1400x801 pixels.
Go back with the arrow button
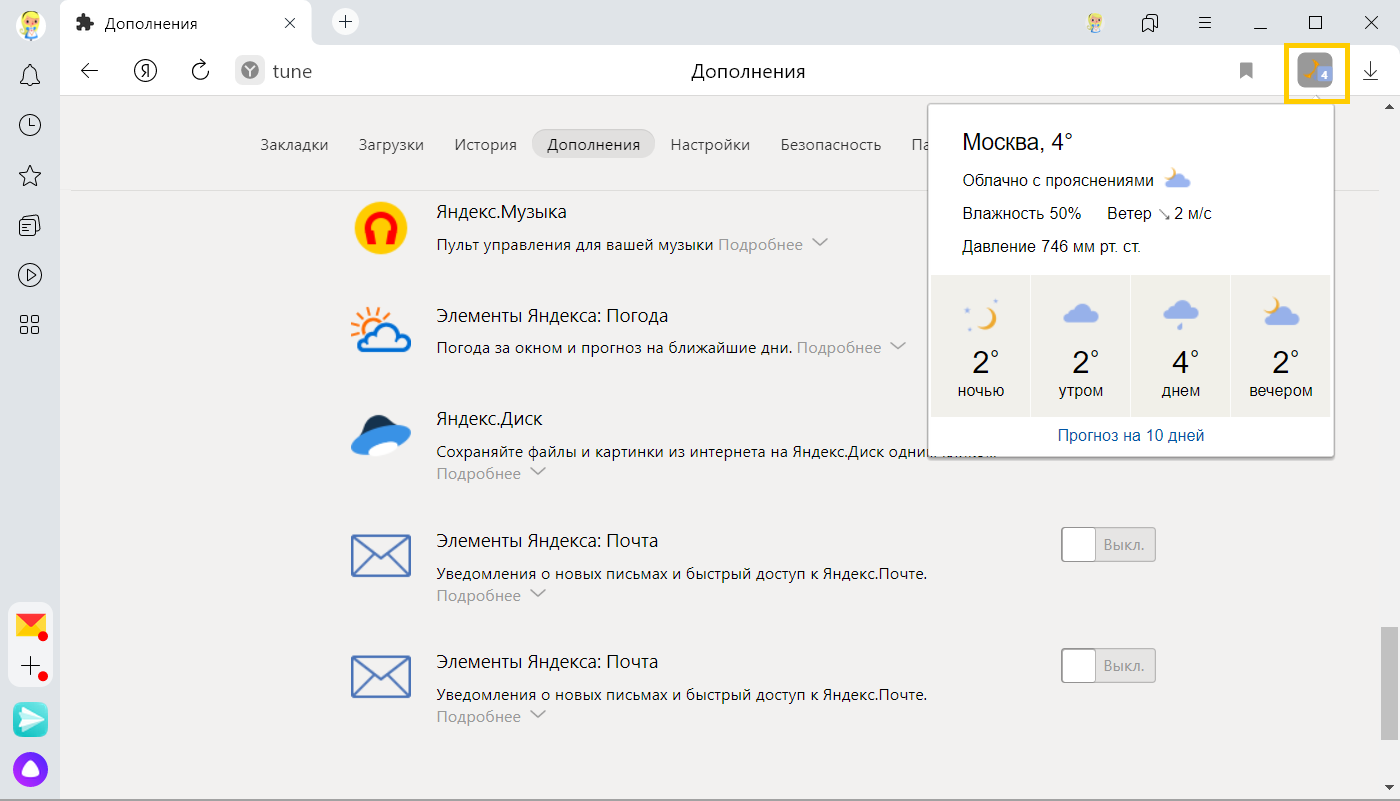point(90,71)
